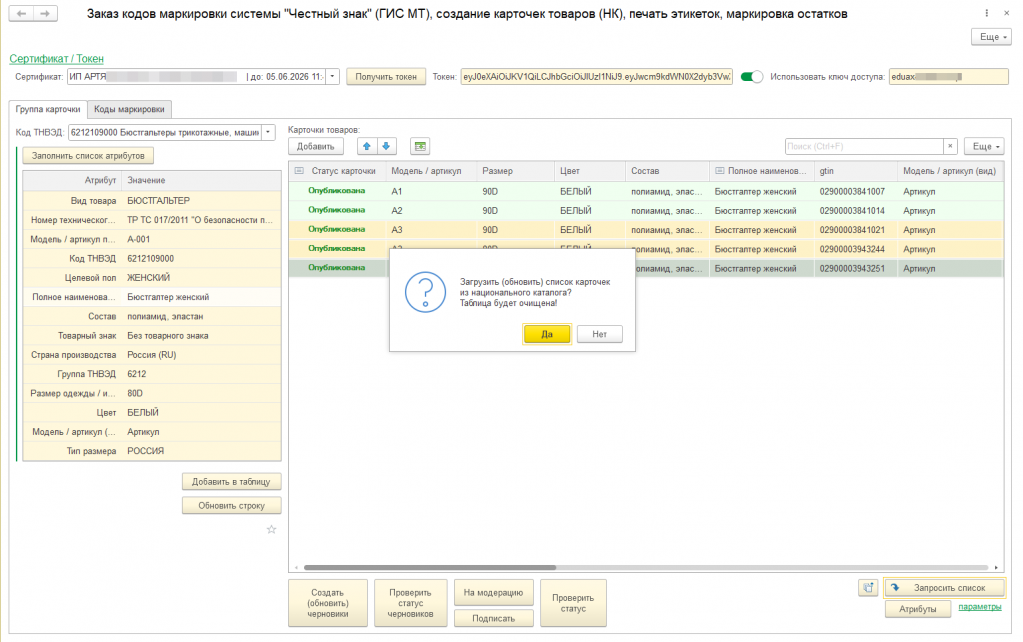Click the favorite star icon
This screenshot has width=1023, height=642.
(x=271, y=529)
